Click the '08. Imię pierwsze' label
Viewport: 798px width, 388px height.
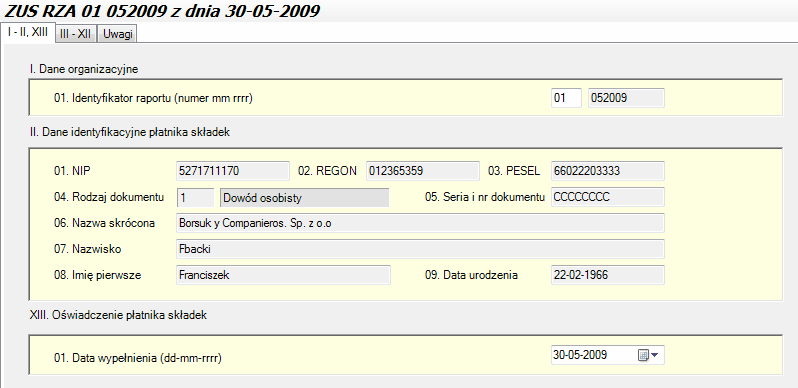click(x=97, y=275)
